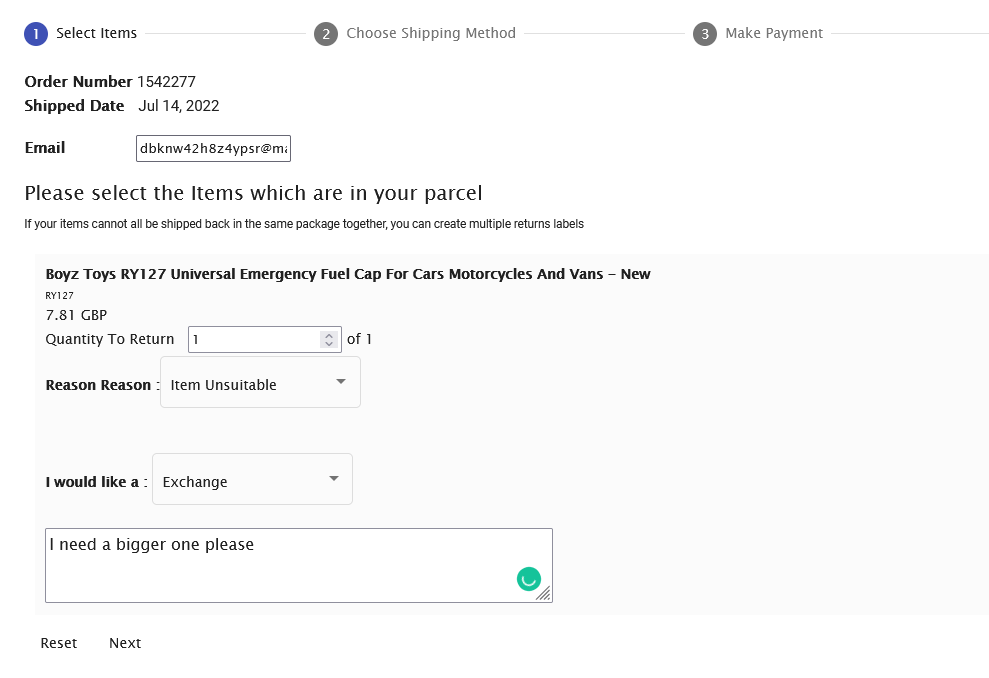Click the Grammarly icon in the comment box
This screenshot has height=678, width=989.
pos(529,578)
